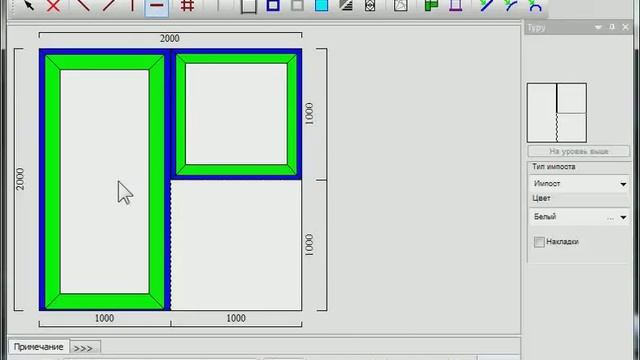This screenshot has height=360, width=640.
Task: Select the forward-slash diagonal line tool
Action: (x=109, y=5)
